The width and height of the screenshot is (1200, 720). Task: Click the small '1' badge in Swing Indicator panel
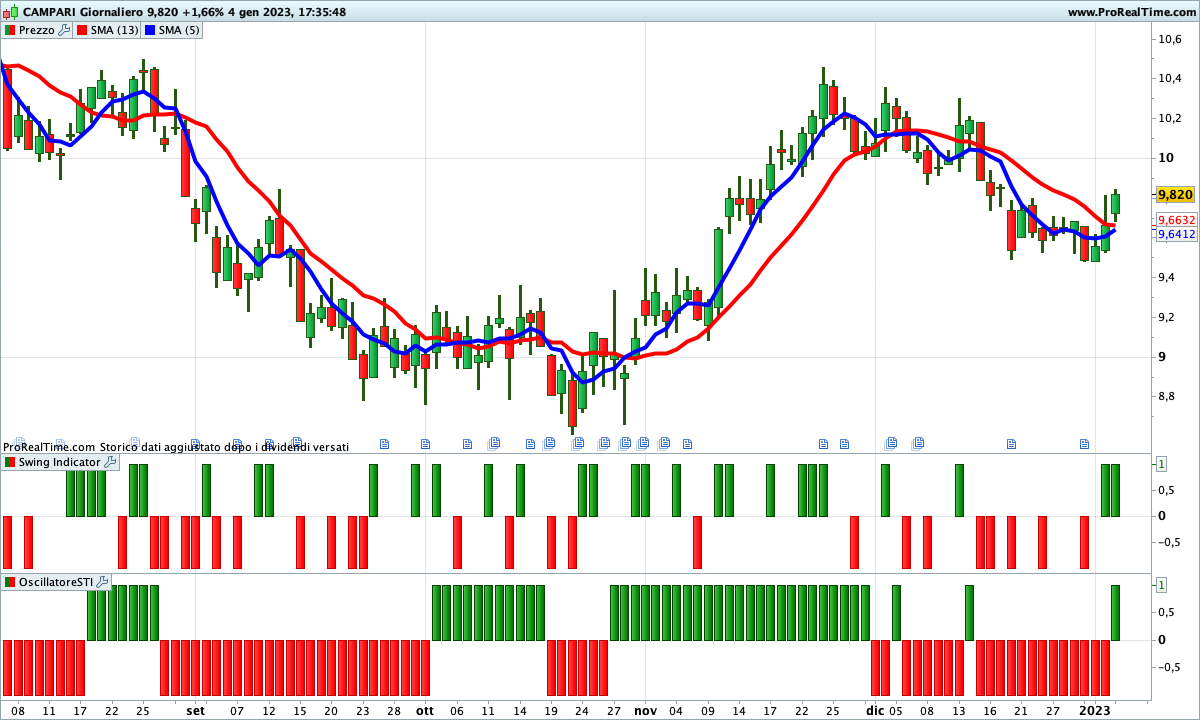click(x=1161, y=463)
